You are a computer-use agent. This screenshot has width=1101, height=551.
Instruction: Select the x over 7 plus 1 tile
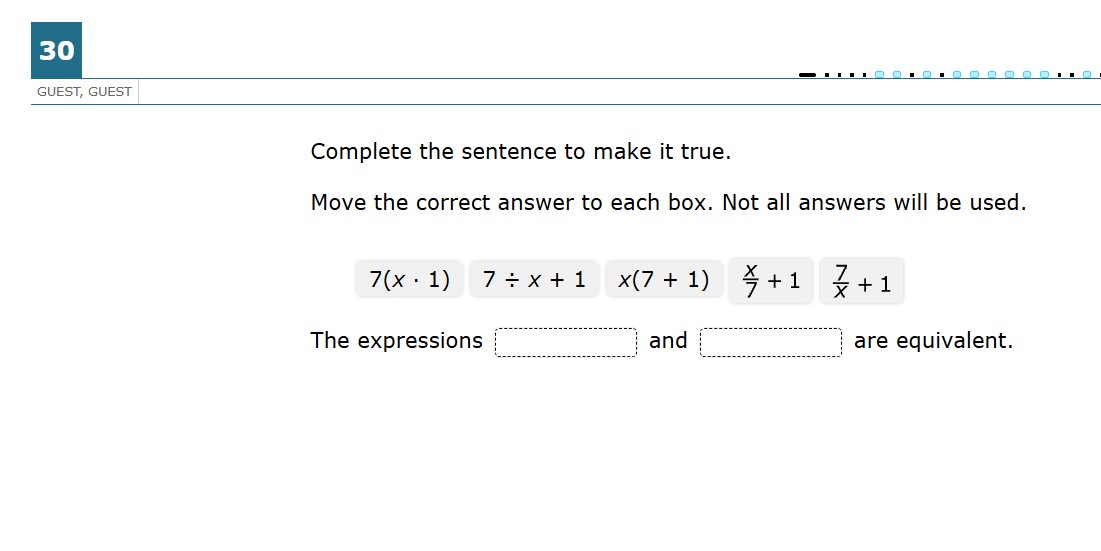[x=771, y=281]
